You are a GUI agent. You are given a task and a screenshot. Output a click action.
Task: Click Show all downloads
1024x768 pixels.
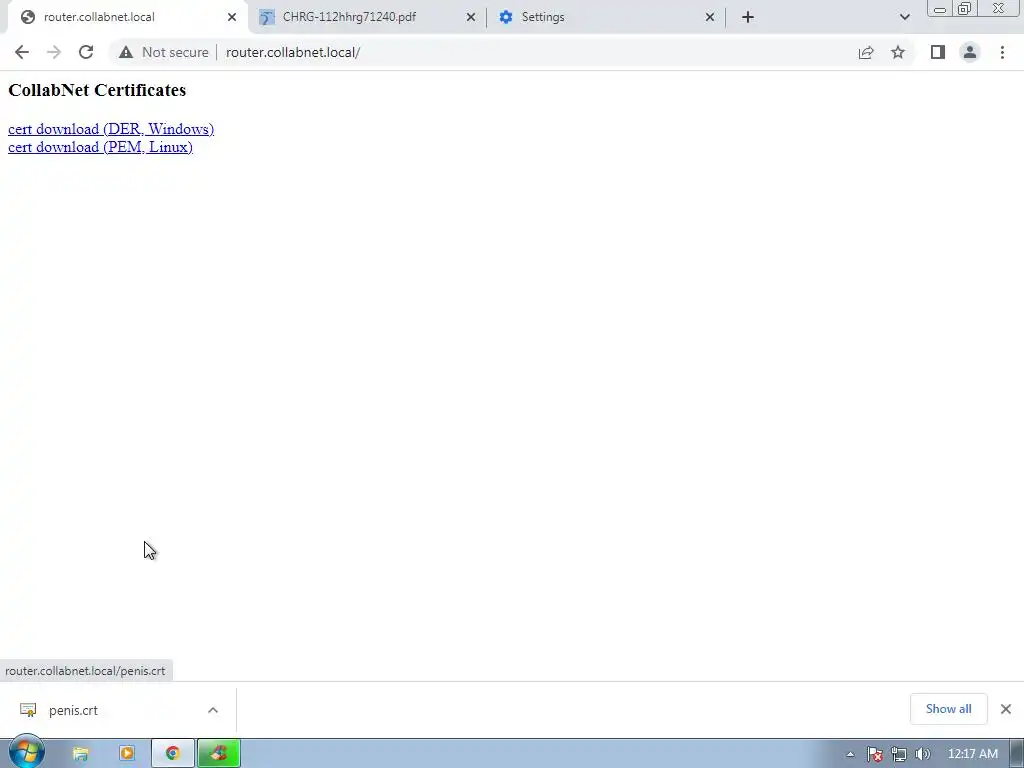948,709
